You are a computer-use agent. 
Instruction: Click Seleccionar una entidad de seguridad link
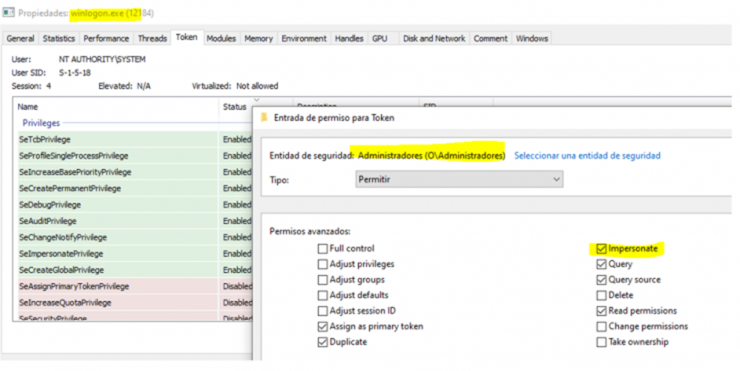click(x=587, y=156)
